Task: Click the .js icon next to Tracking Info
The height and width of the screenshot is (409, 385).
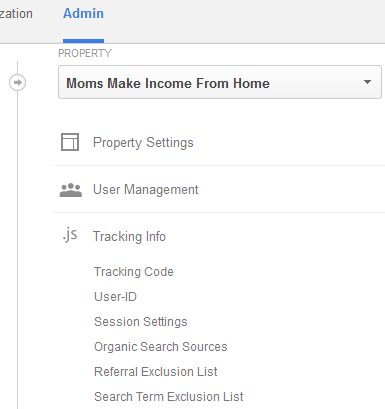Action: (x=70, y=235)
